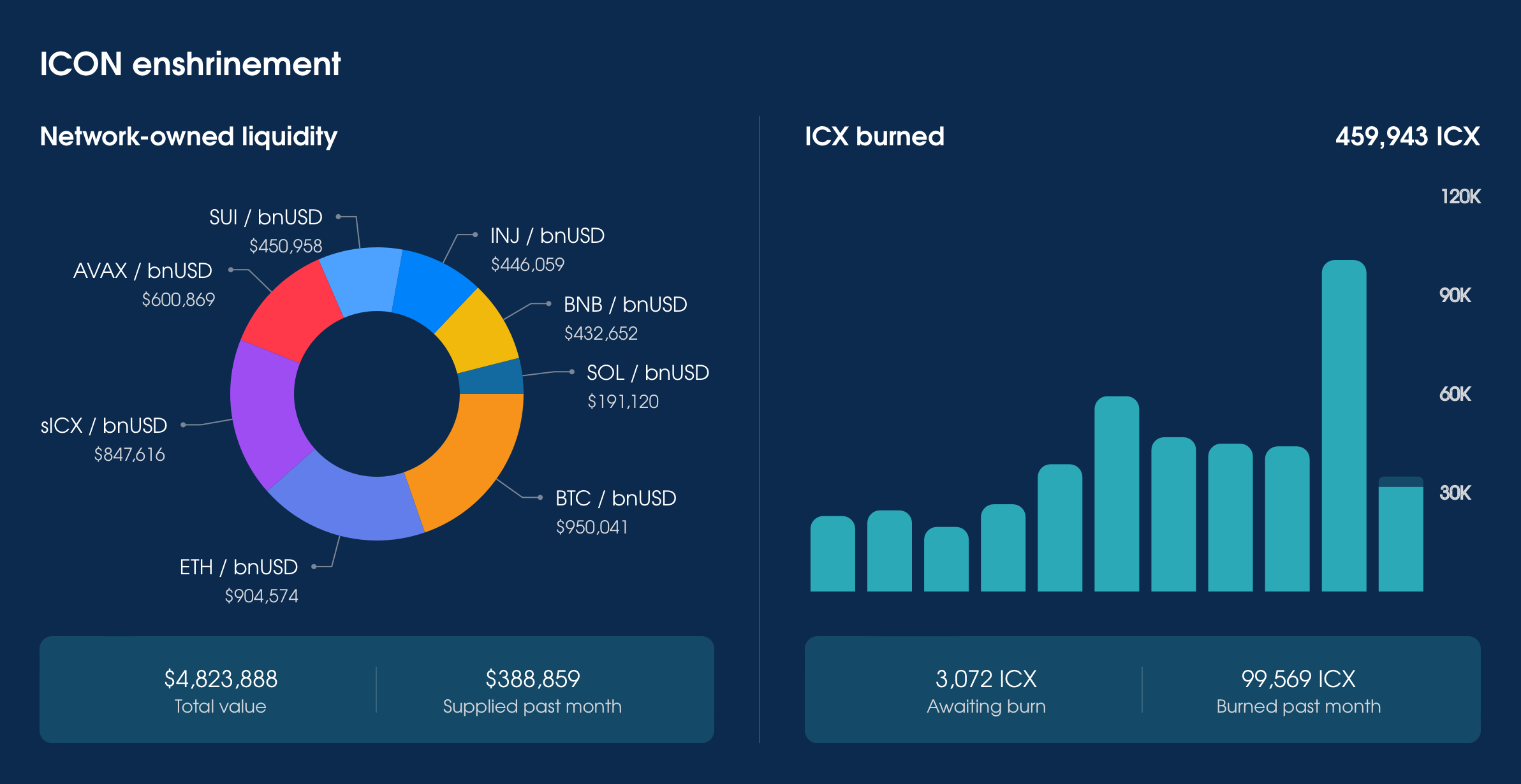Viewport: 1521px width, 784px height.
Task: Click the purple sICX / bnUSD donut segment
Action: pos(265,414)
